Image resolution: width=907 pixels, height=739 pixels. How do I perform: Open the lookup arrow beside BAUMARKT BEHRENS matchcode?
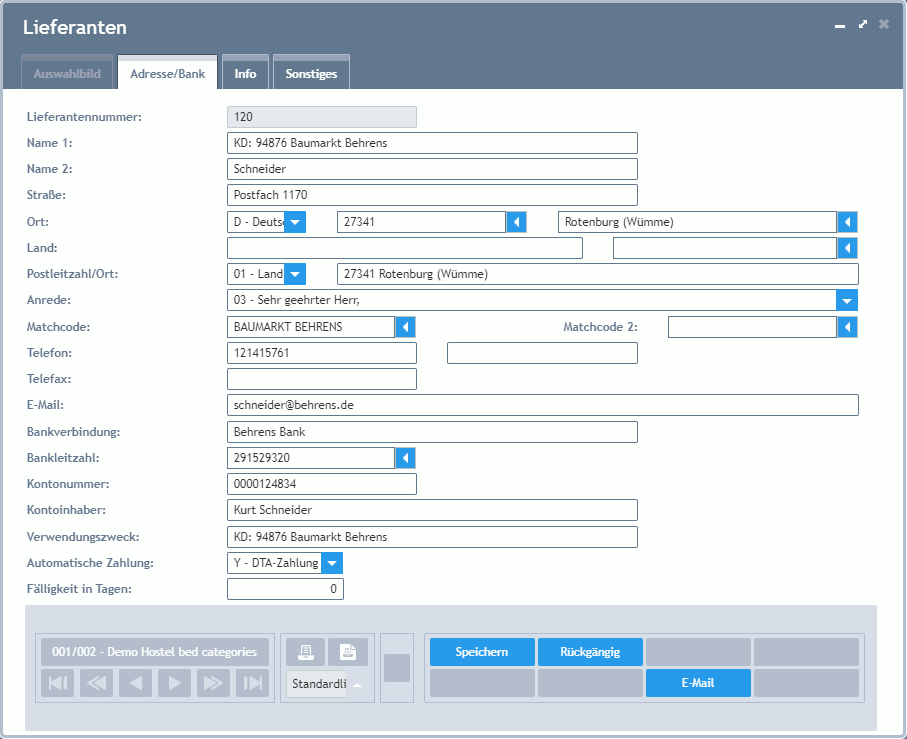point(405,327)
